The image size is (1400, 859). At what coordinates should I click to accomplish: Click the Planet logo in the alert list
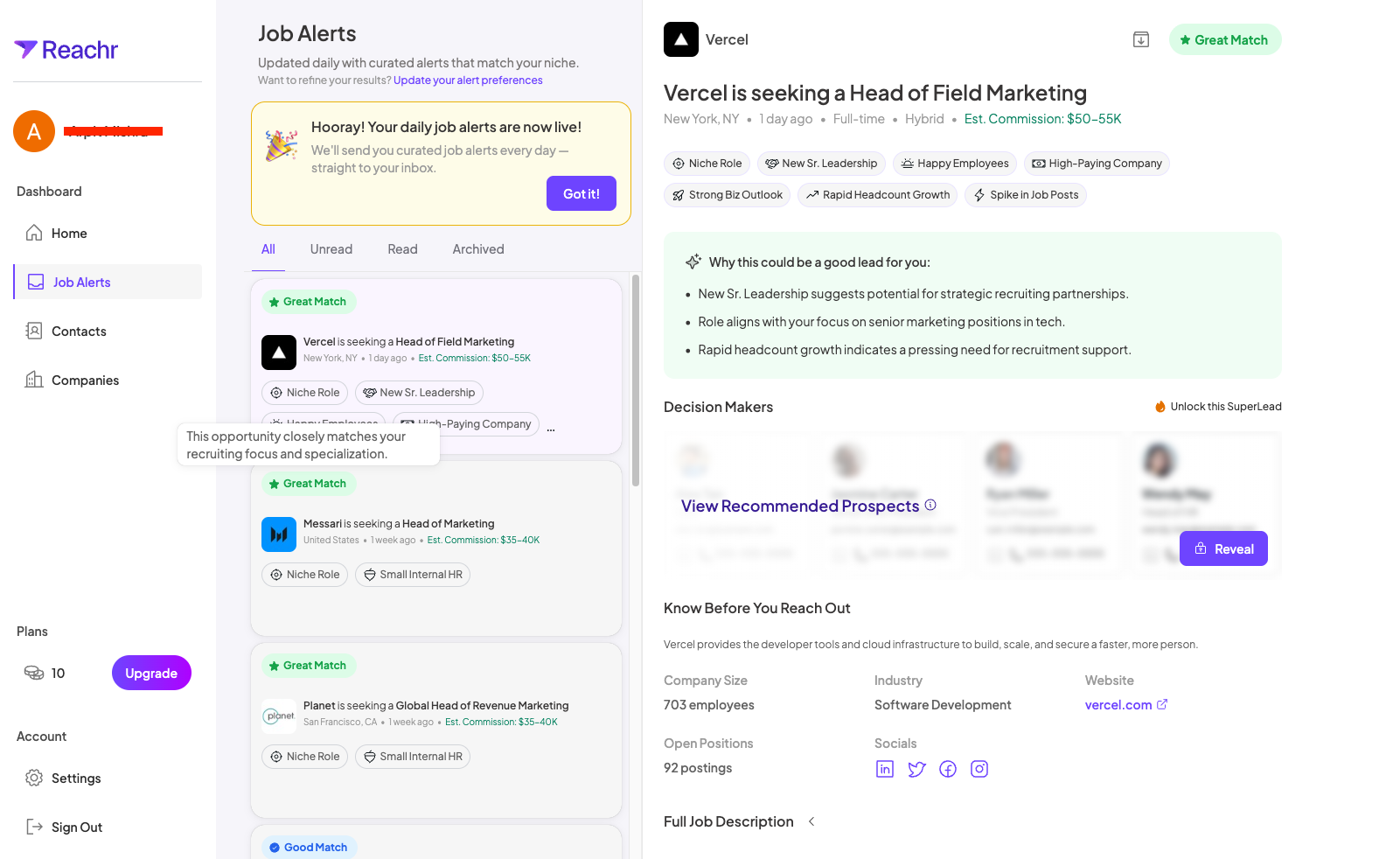279,716
